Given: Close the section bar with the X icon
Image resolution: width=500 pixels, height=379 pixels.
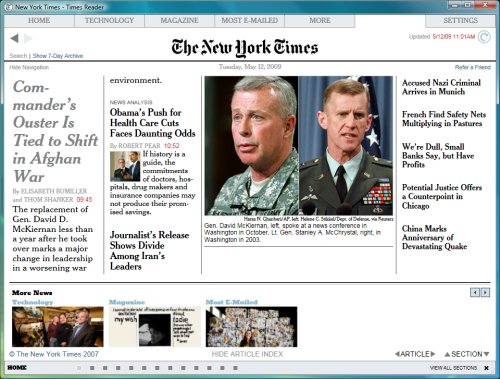Looking at the screenshot, I should pyautogui.click(x=486, y=368).
